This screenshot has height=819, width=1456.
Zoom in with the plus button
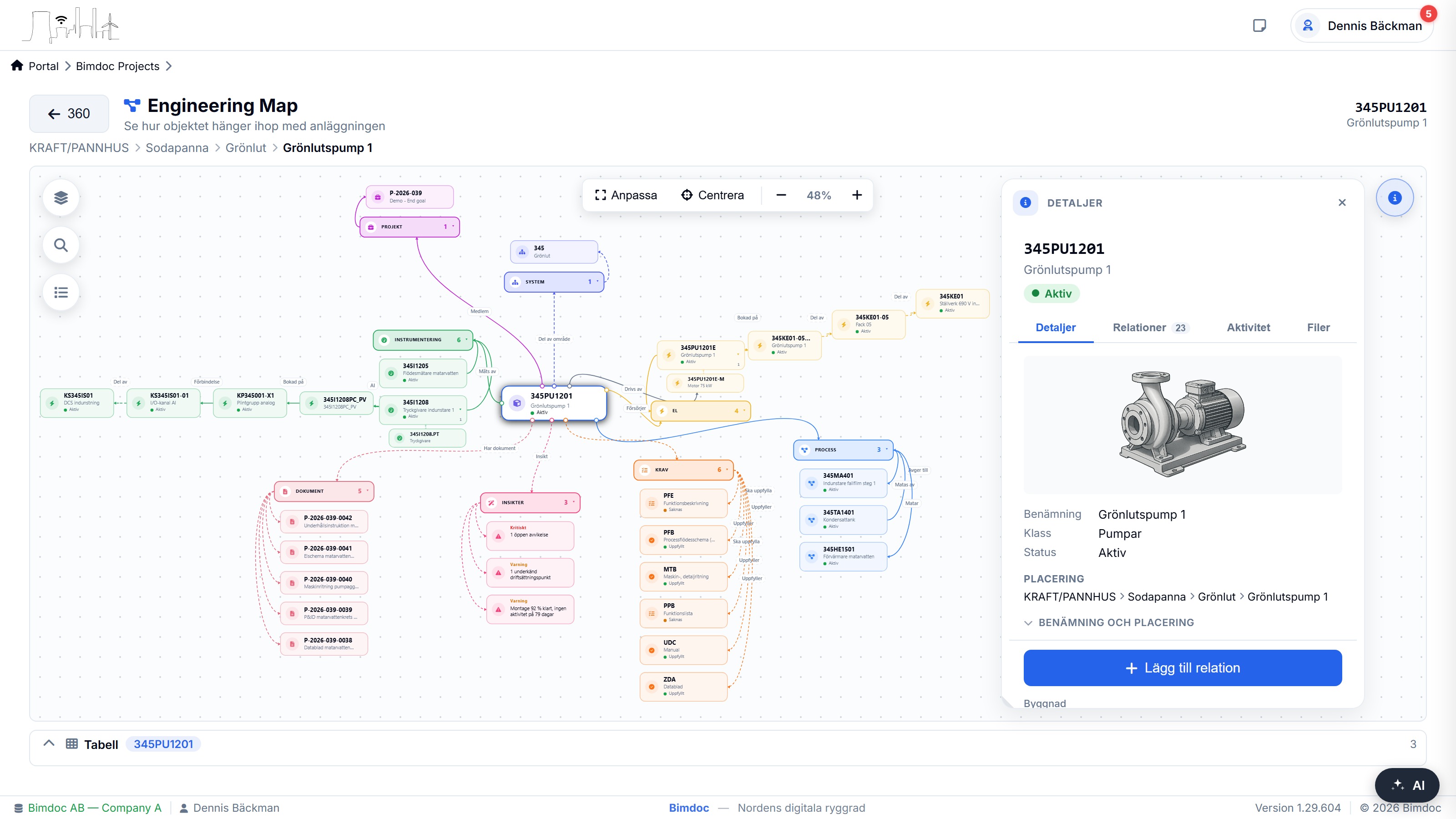(857, 195)
